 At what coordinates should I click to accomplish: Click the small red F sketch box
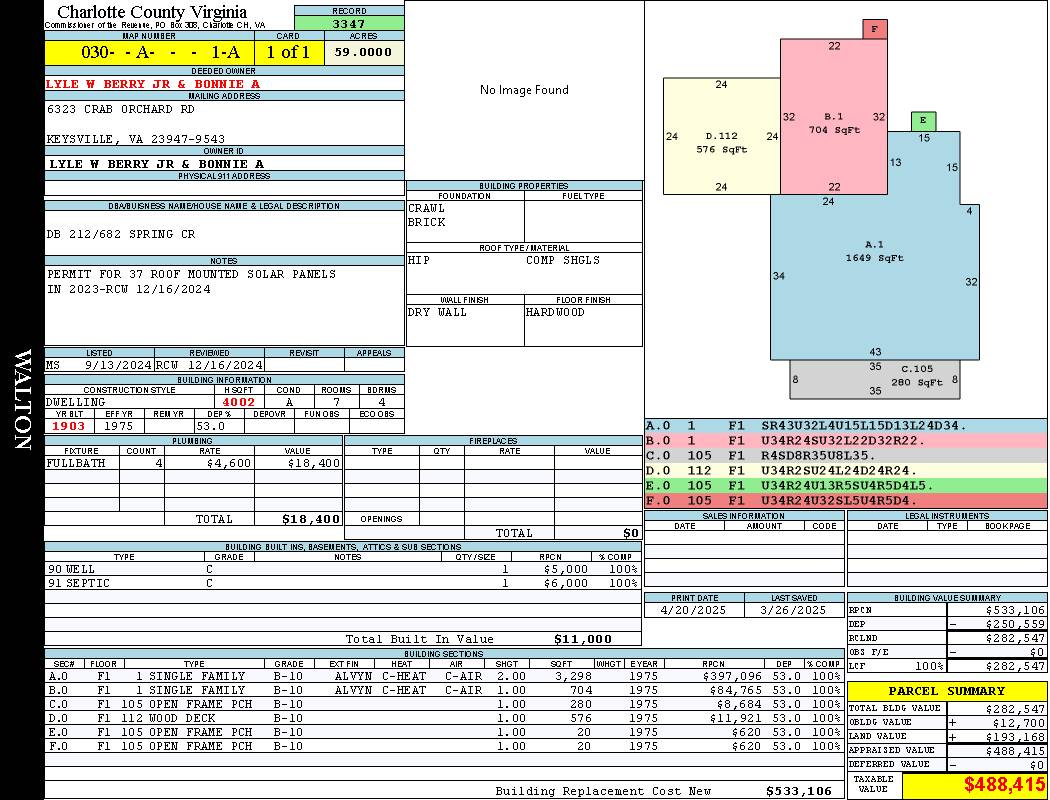tap(875, 29)
